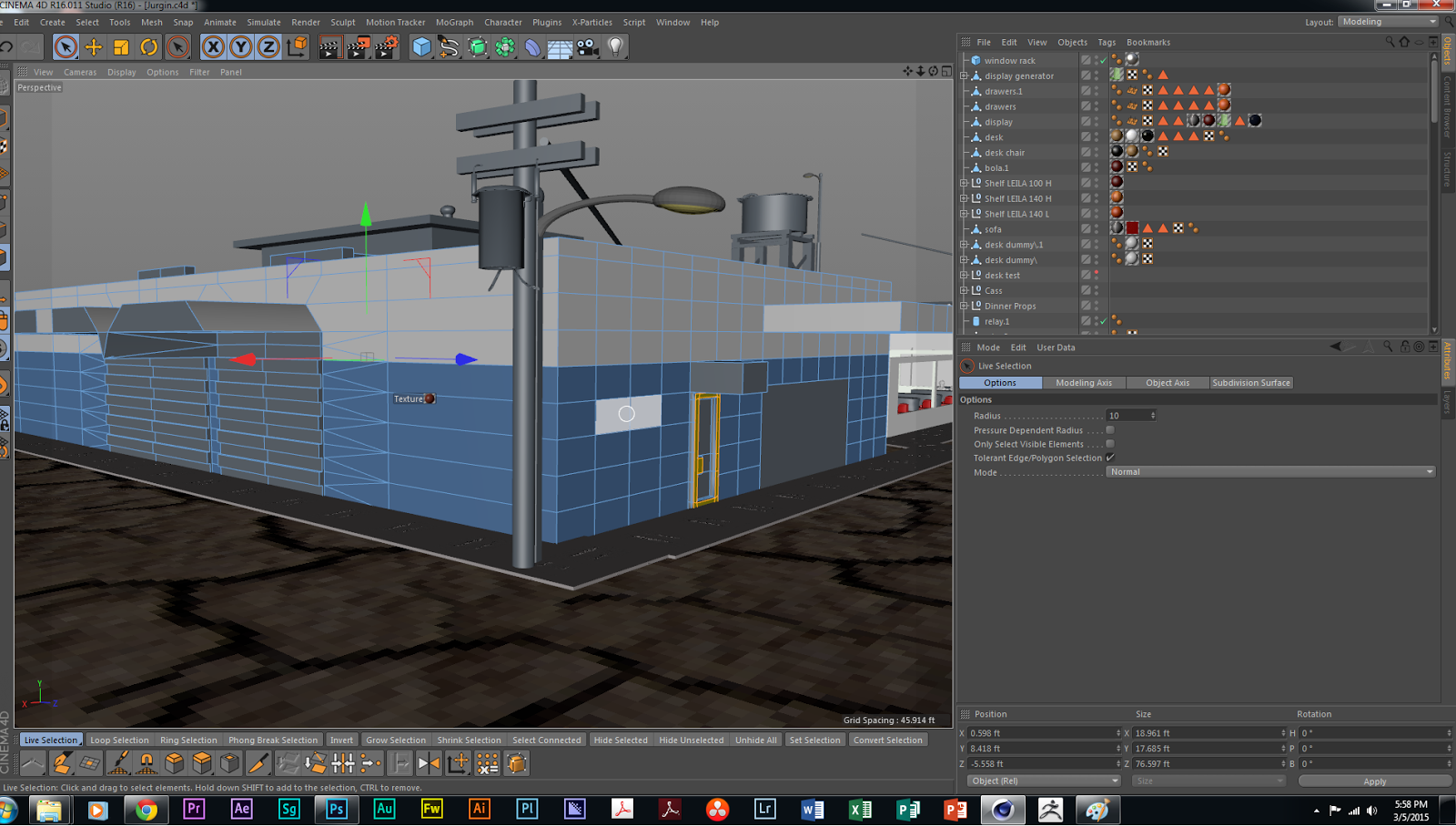Toggle the X axis lock
Screen dimensions: 1456x826
(213, 47)
